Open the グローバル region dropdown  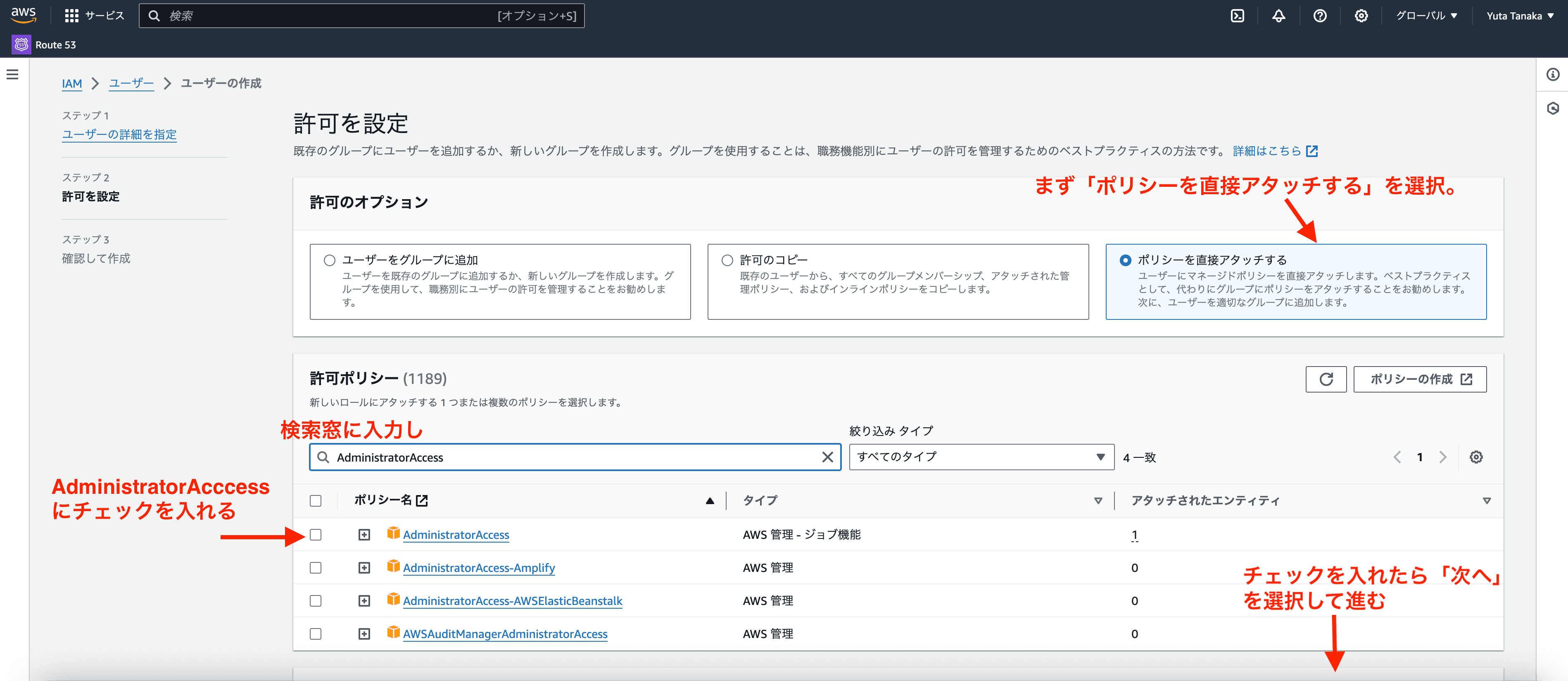coord(1426,16)
